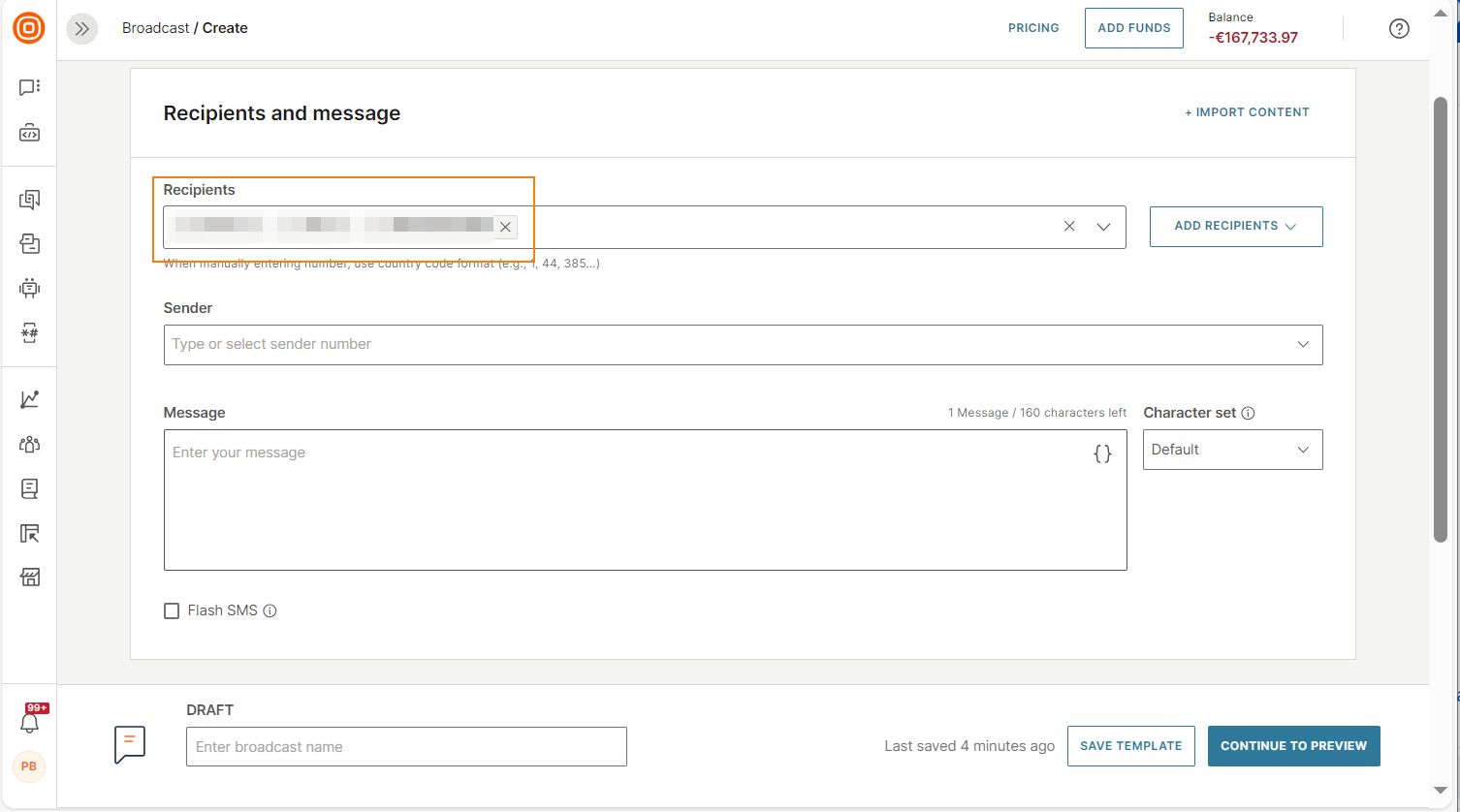Remove the blurred recipient tag
Viewport: 1460px width, 812px height.
[x=505, y=227]
